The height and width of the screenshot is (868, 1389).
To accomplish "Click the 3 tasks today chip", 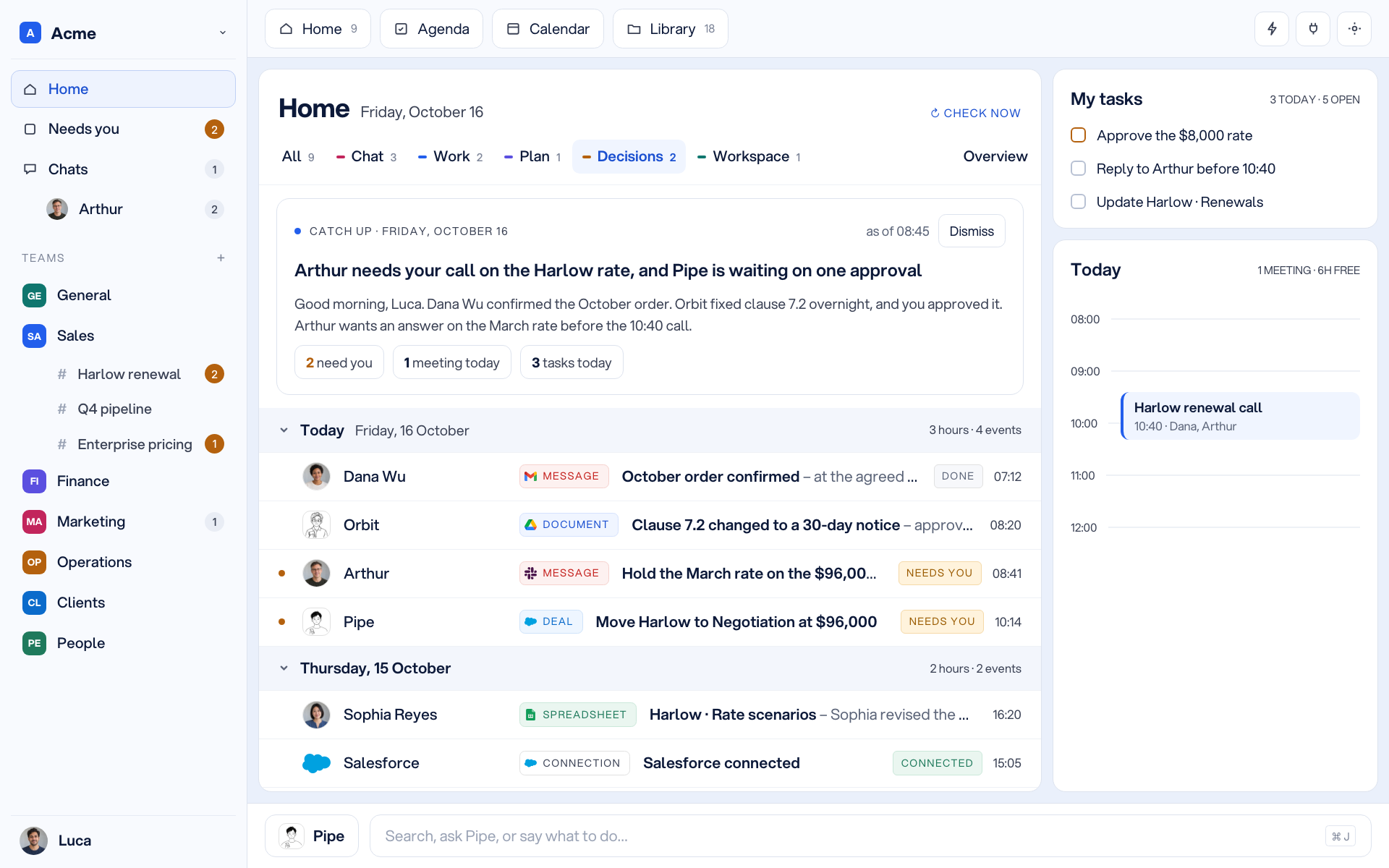I will (572, 362).
